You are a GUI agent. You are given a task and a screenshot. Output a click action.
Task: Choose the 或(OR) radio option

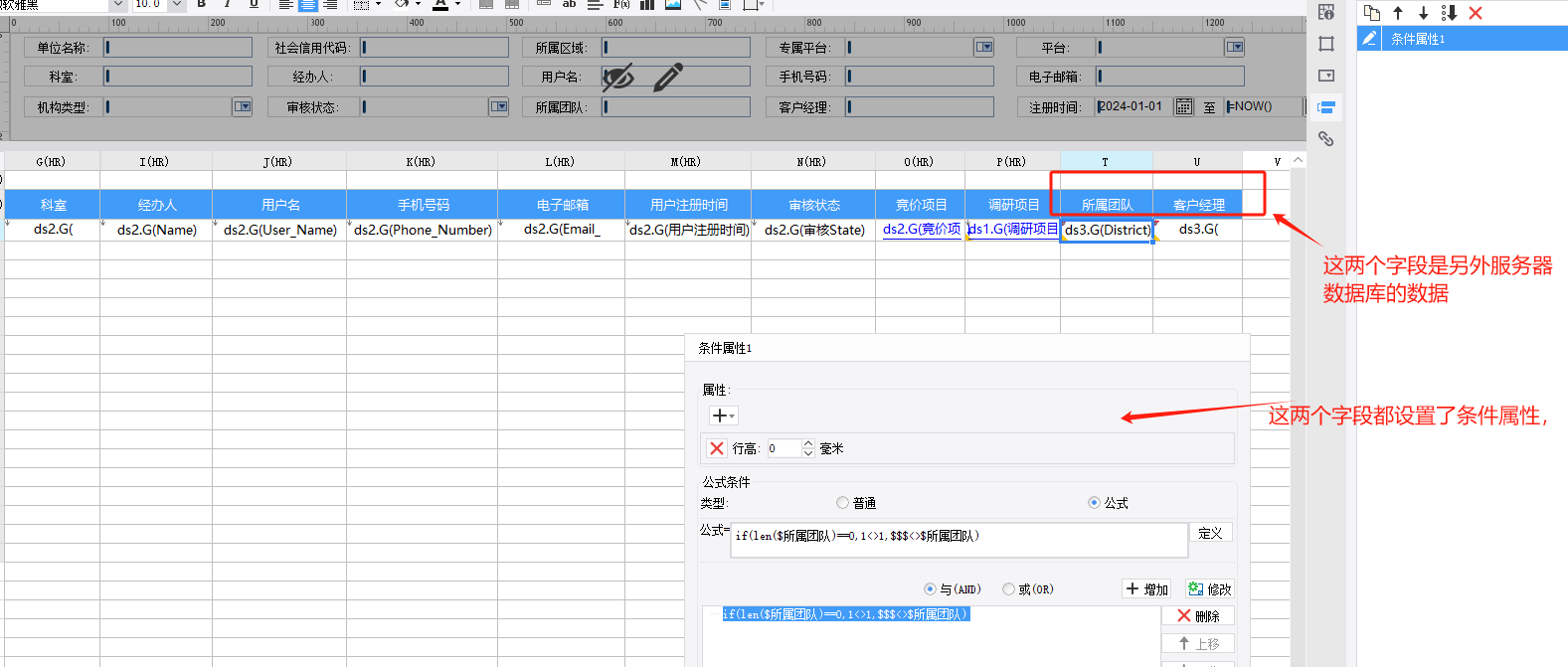[x=1008, y=589]
